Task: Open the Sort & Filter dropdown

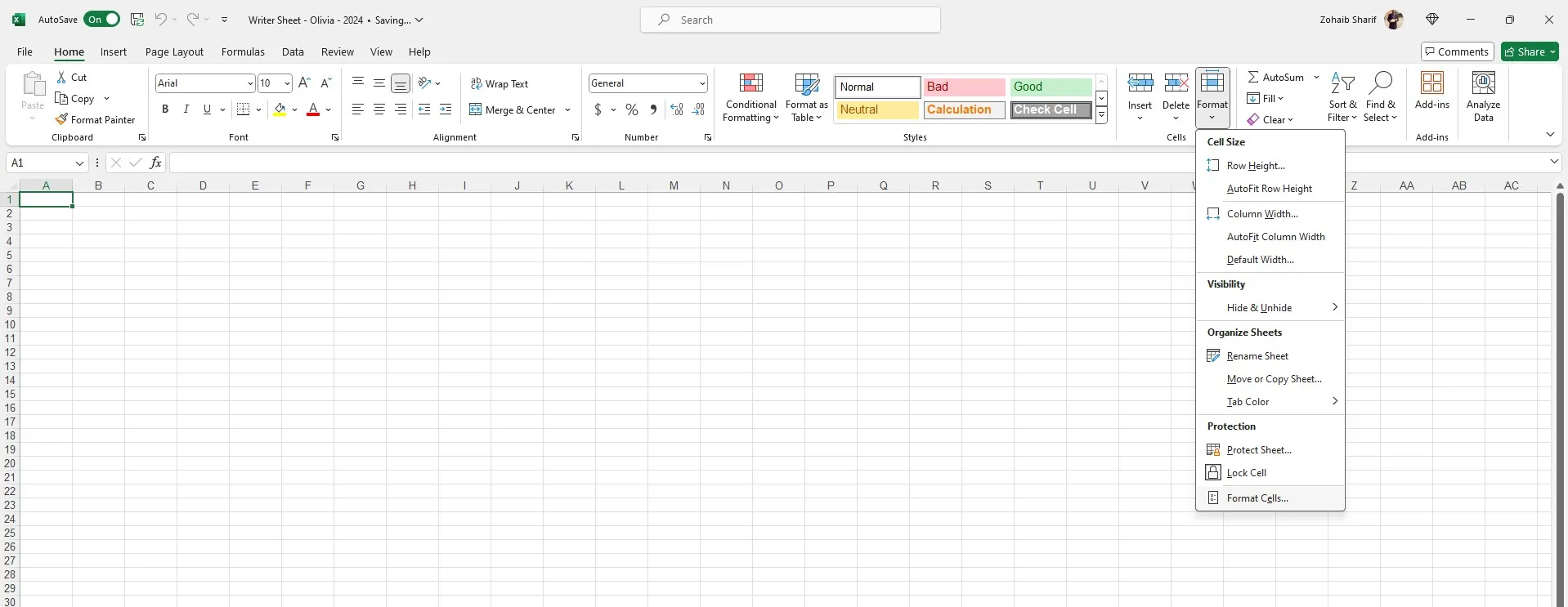Action: (x=1342, y=97)
